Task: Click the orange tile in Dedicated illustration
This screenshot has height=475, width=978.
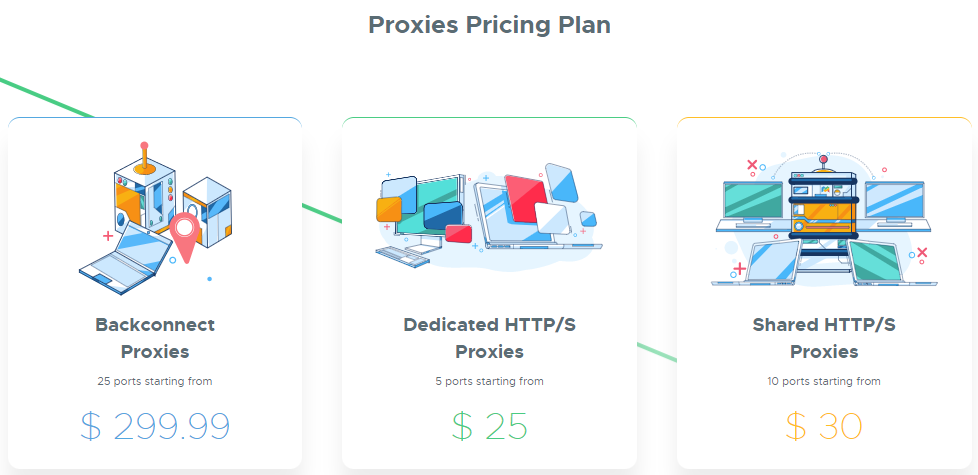Action: (389, 209)
